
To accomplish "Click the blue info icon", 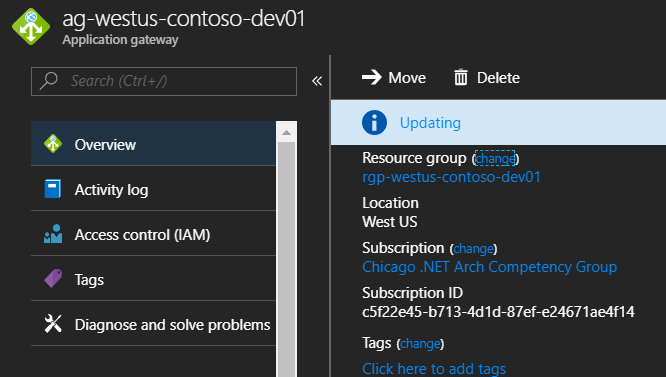I will (x=374, y=123).
